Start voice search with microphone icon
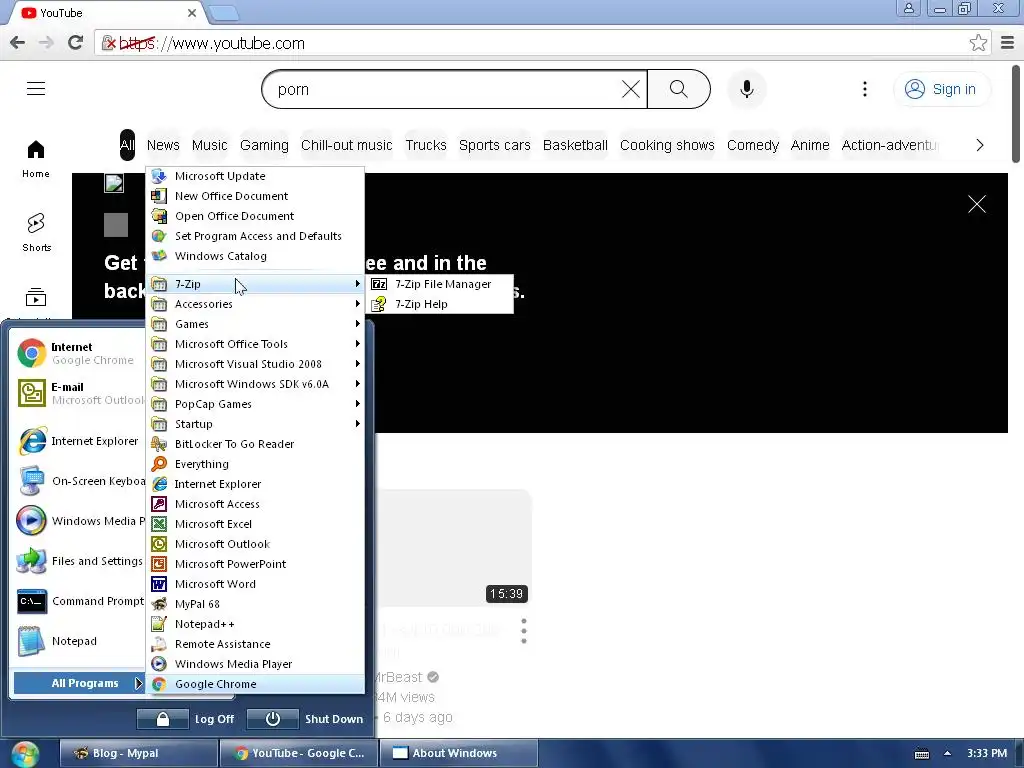Image resolution: width=1024 pixels, height=768 pixels. (746, 89)
